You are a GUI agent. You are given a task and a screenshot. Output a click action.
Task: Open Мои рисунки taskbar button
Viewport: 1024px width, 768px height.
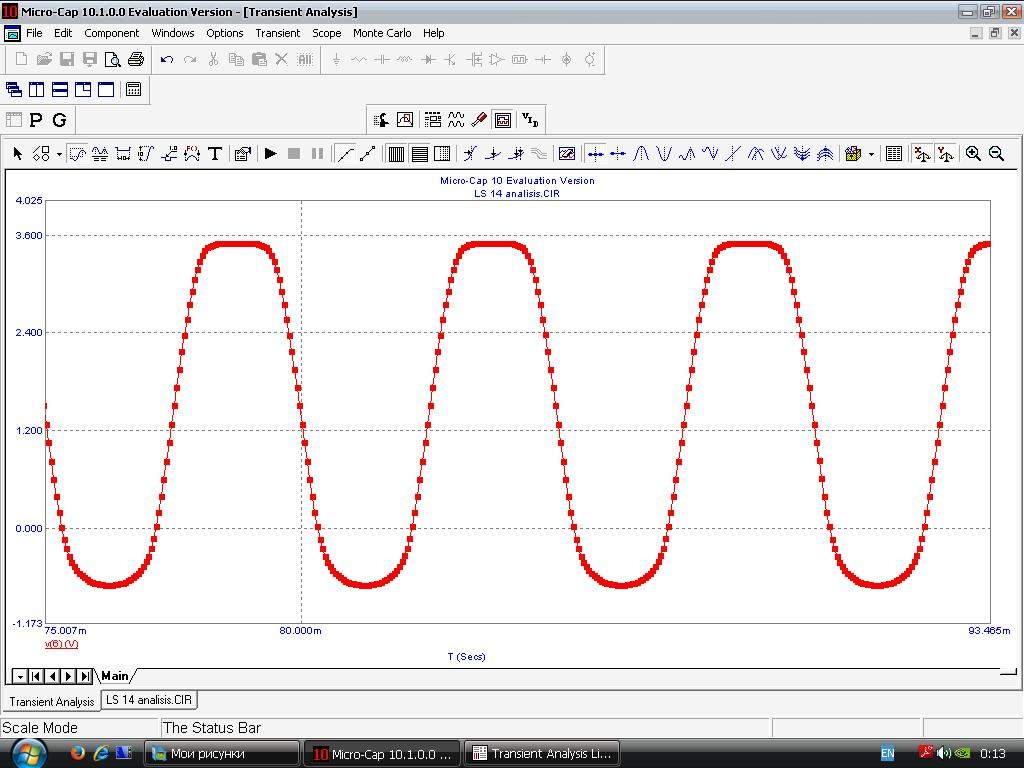point(222,754)
